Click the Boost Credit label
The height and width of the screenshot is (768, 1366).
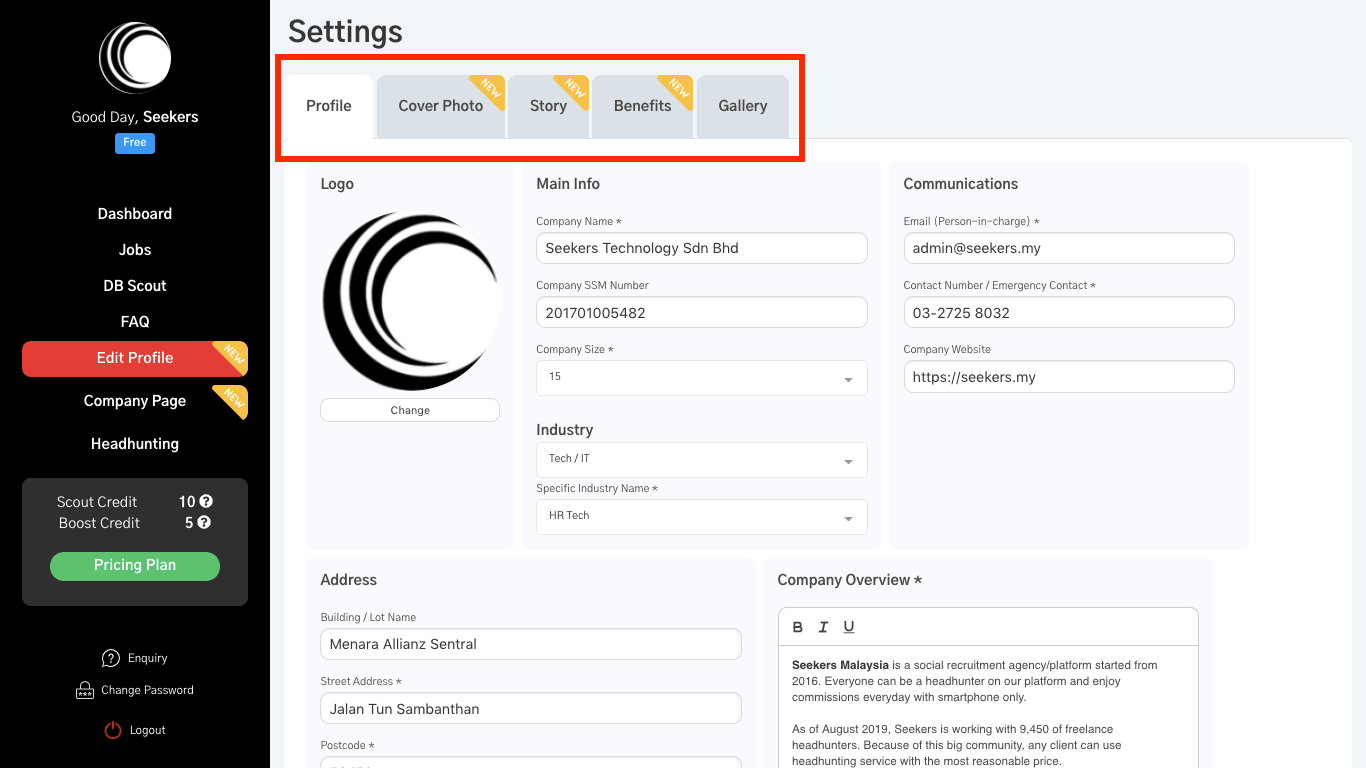click(99, 523)
